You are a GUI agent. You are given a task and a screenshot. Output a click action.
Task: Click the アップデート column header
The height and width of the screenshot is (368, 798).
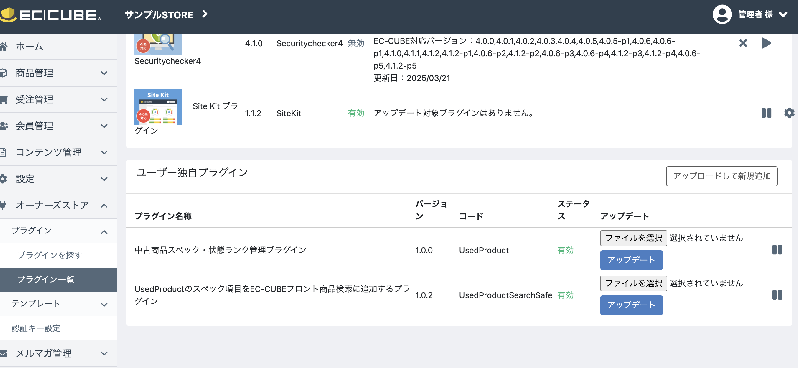(624, 216)
